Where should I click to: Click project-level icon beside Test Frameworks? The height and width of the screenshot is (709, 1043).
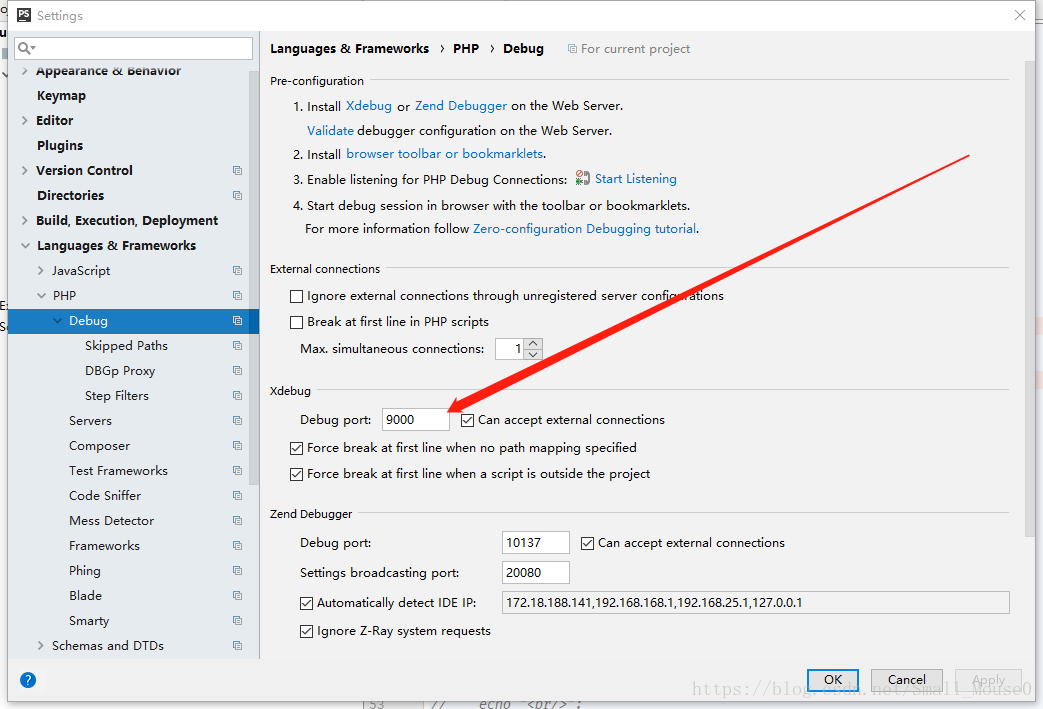tap(237, 471)
